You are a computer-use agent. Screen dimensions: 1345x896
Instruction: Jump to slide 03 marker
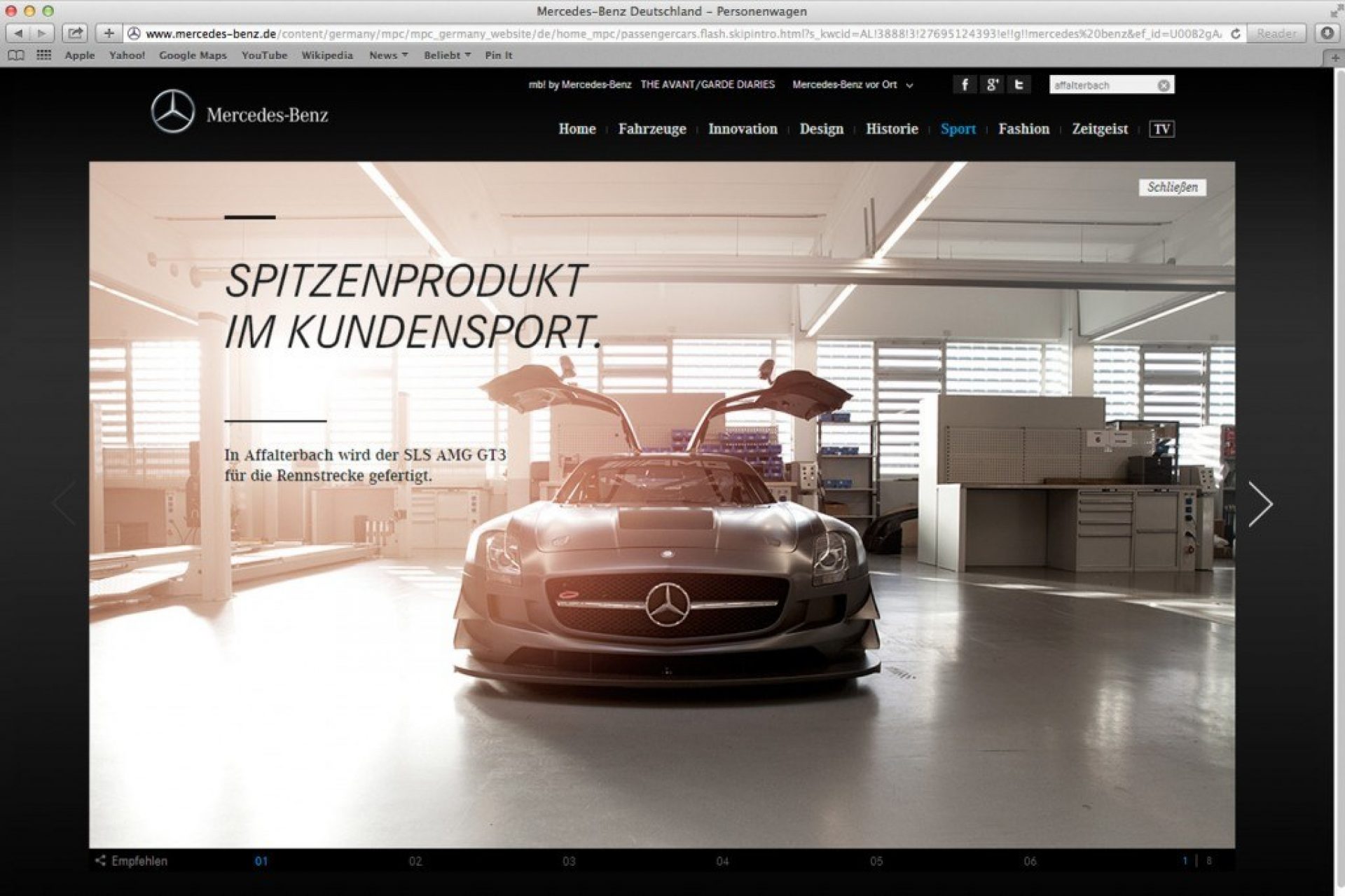569,862
